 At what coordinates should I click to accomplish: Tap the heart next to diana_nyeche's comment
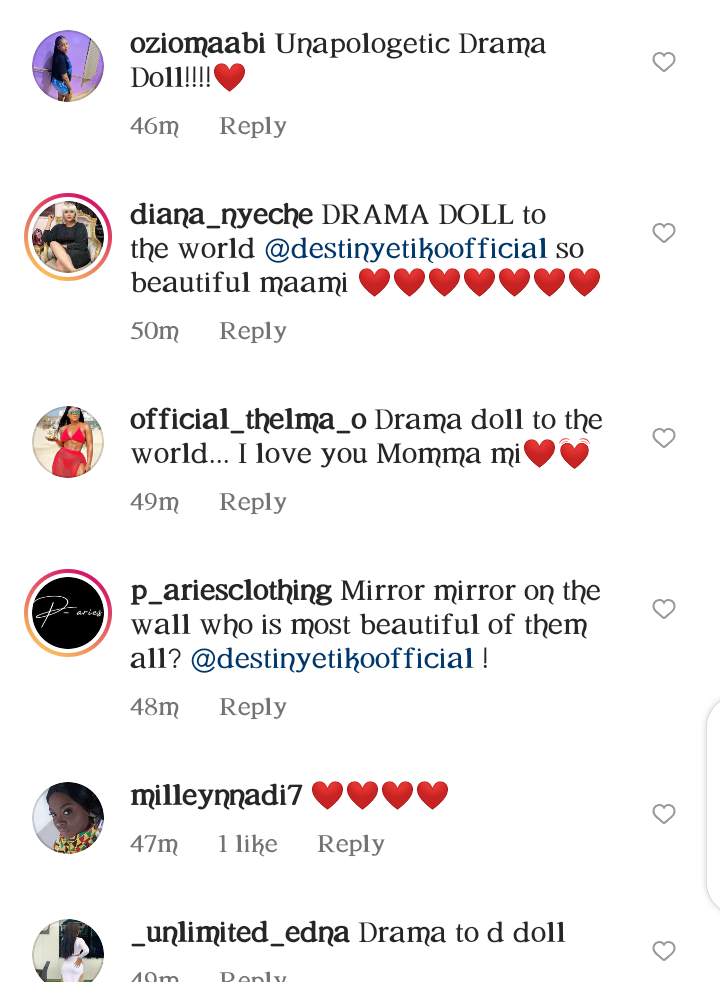coord(664,233)
